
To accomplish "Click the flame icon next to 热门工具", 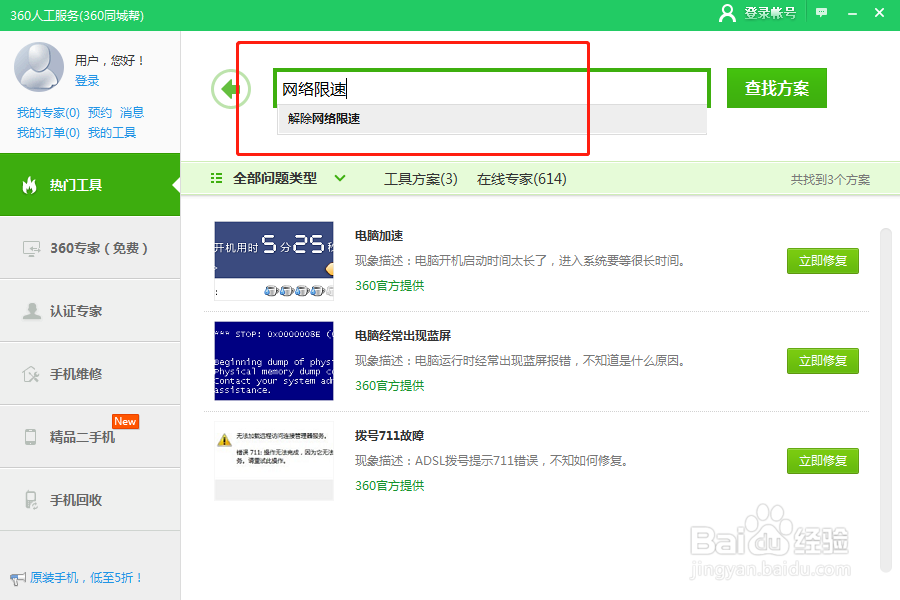I will point(29,185).
